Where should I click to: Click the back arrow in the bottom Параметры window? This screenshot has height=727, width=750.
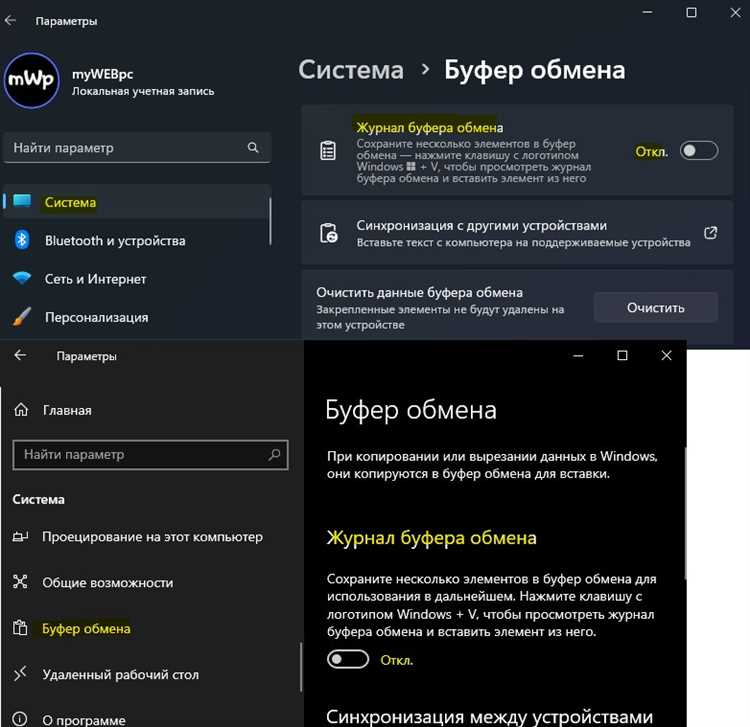coord(20,355)
